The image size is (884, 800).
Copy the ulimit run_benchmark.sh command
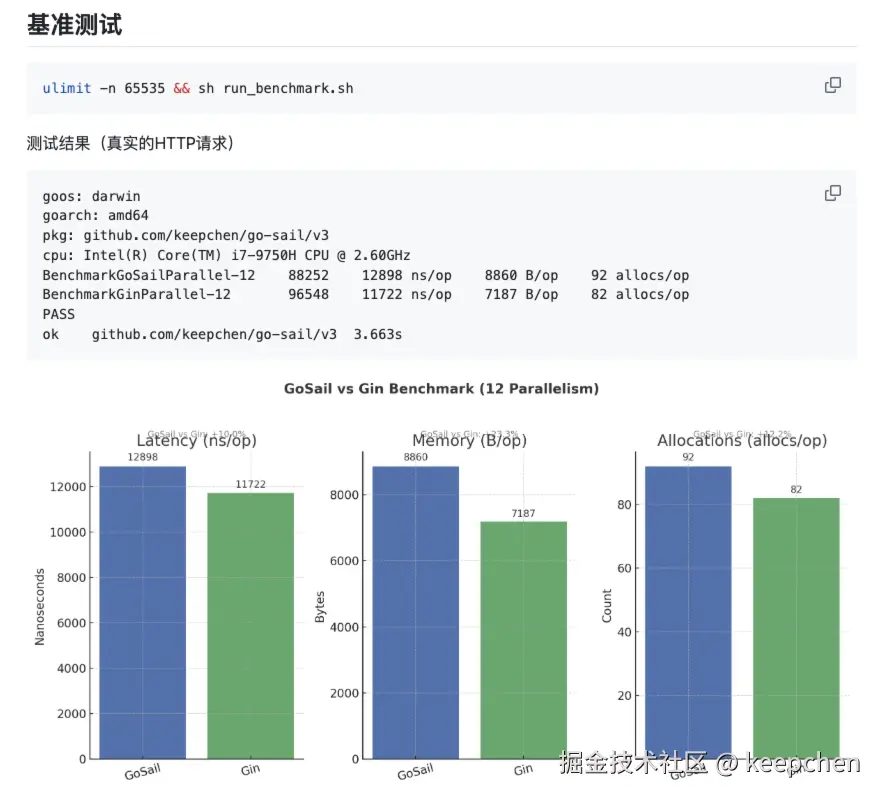tap(832, 85)
